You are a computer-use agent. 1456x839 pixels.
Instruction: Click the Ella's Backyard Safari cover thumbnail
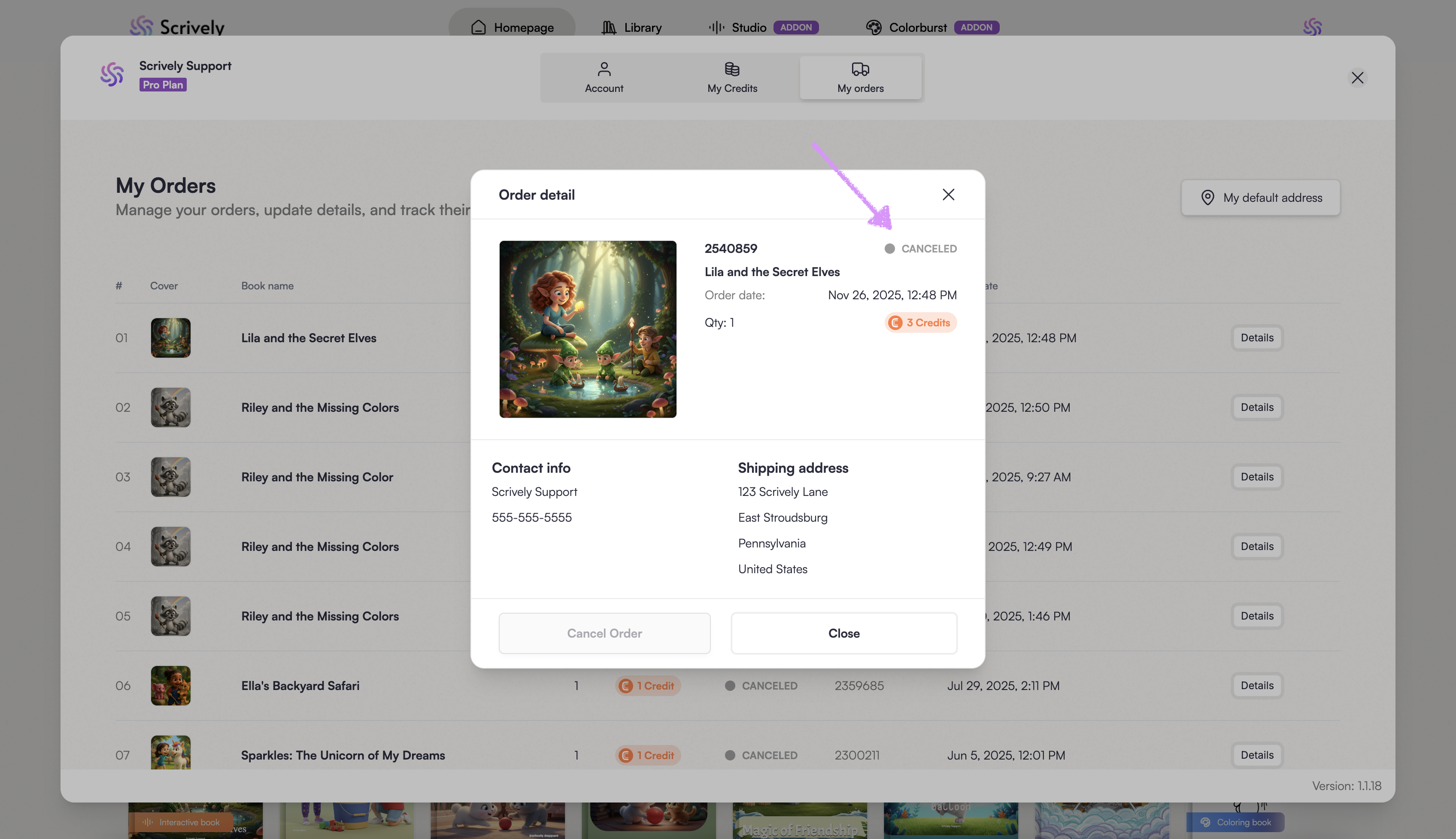click(x=170, y=685)
